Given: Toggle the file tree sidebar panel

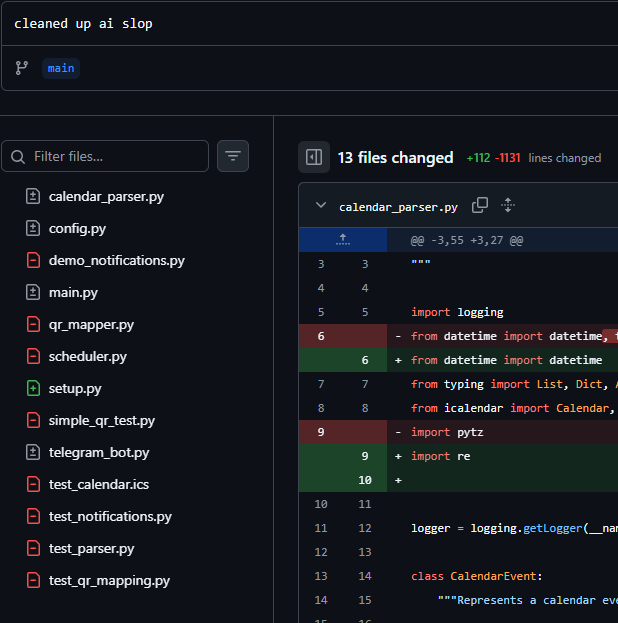Looking at the screenshot, I should coord(314,157).
